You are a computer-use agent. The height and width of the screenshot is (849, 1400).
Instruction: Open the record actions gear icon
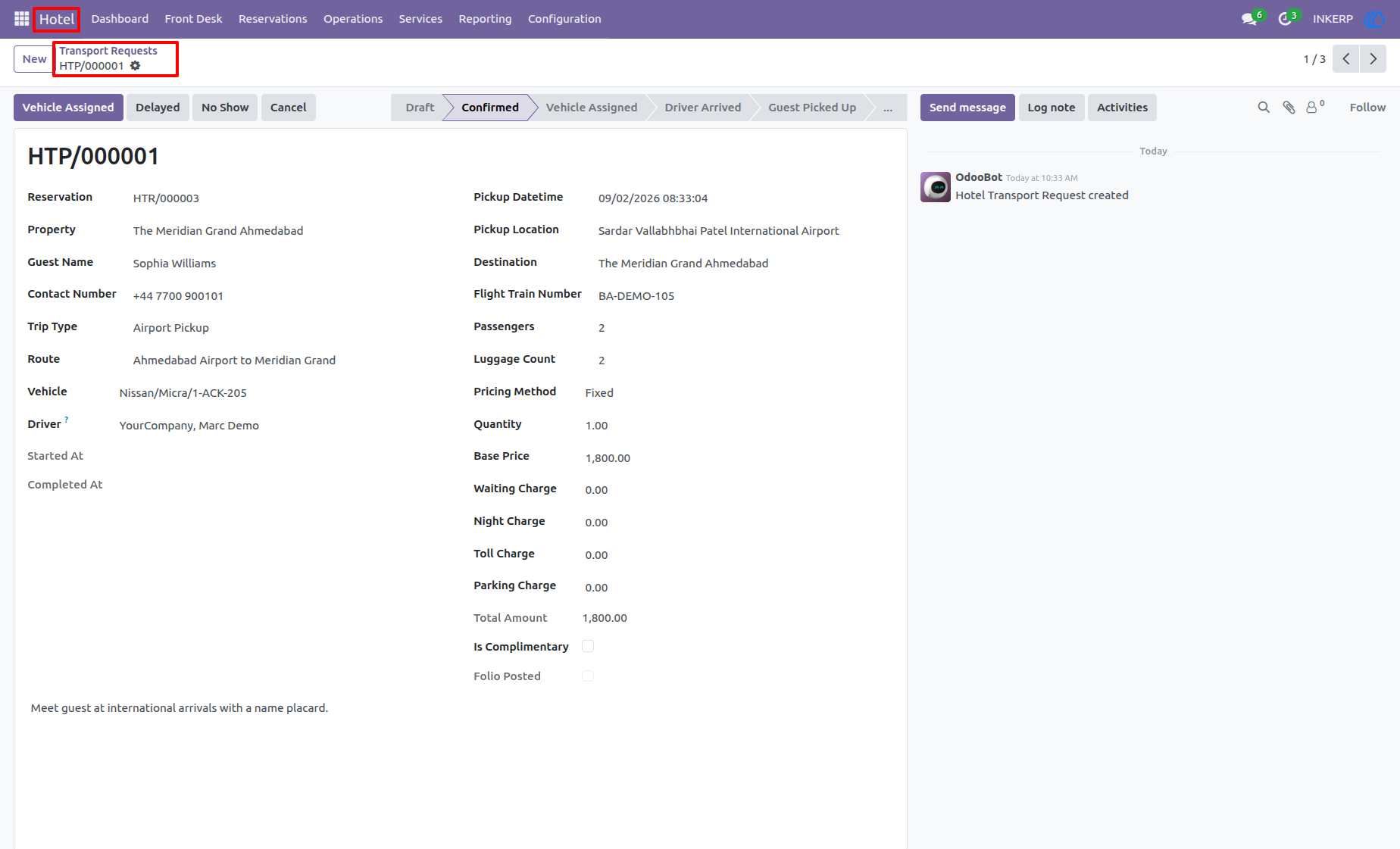pyautogui.click(x=135, y=66)
